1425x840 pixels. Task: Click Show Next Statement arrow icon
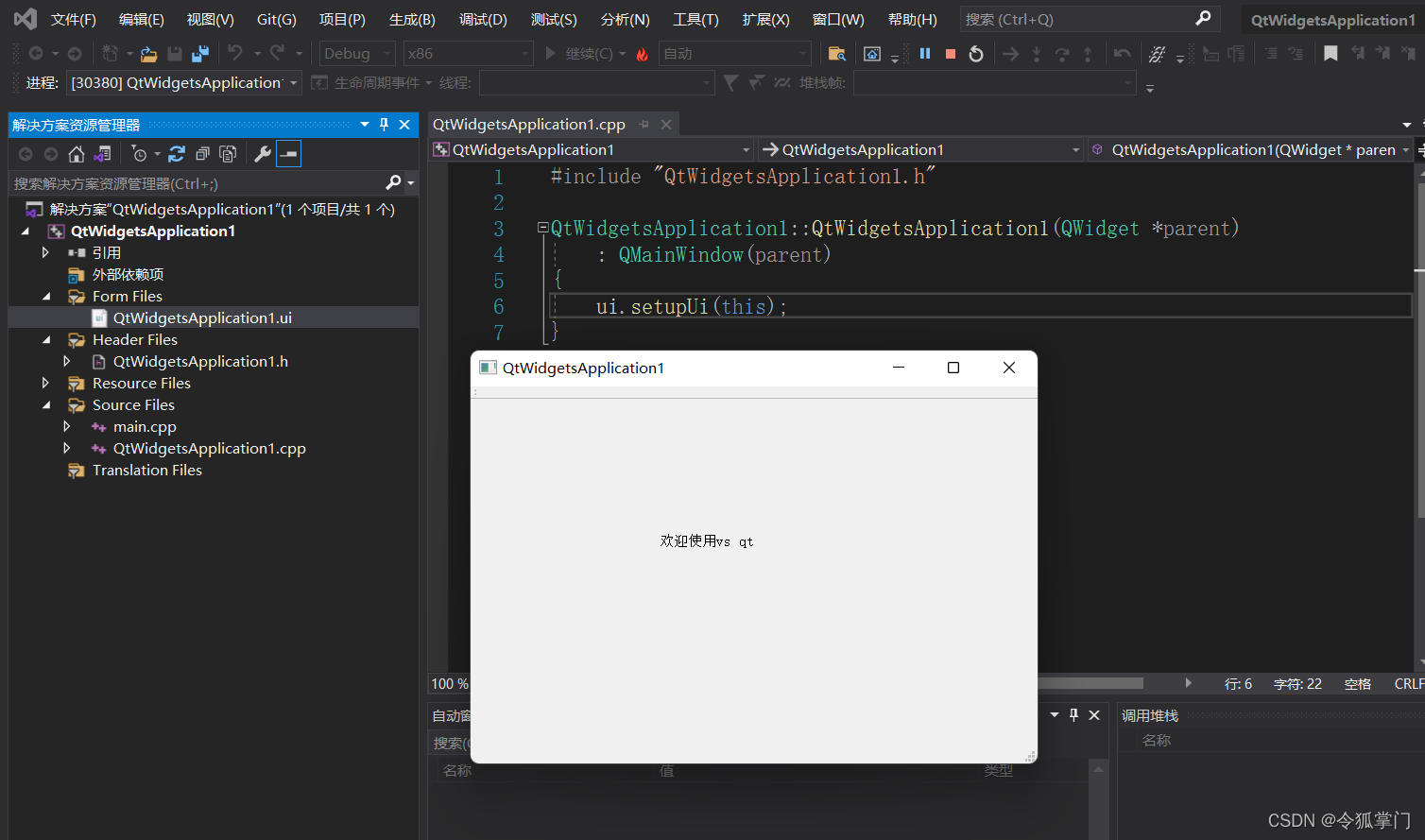click(1011, 54)
